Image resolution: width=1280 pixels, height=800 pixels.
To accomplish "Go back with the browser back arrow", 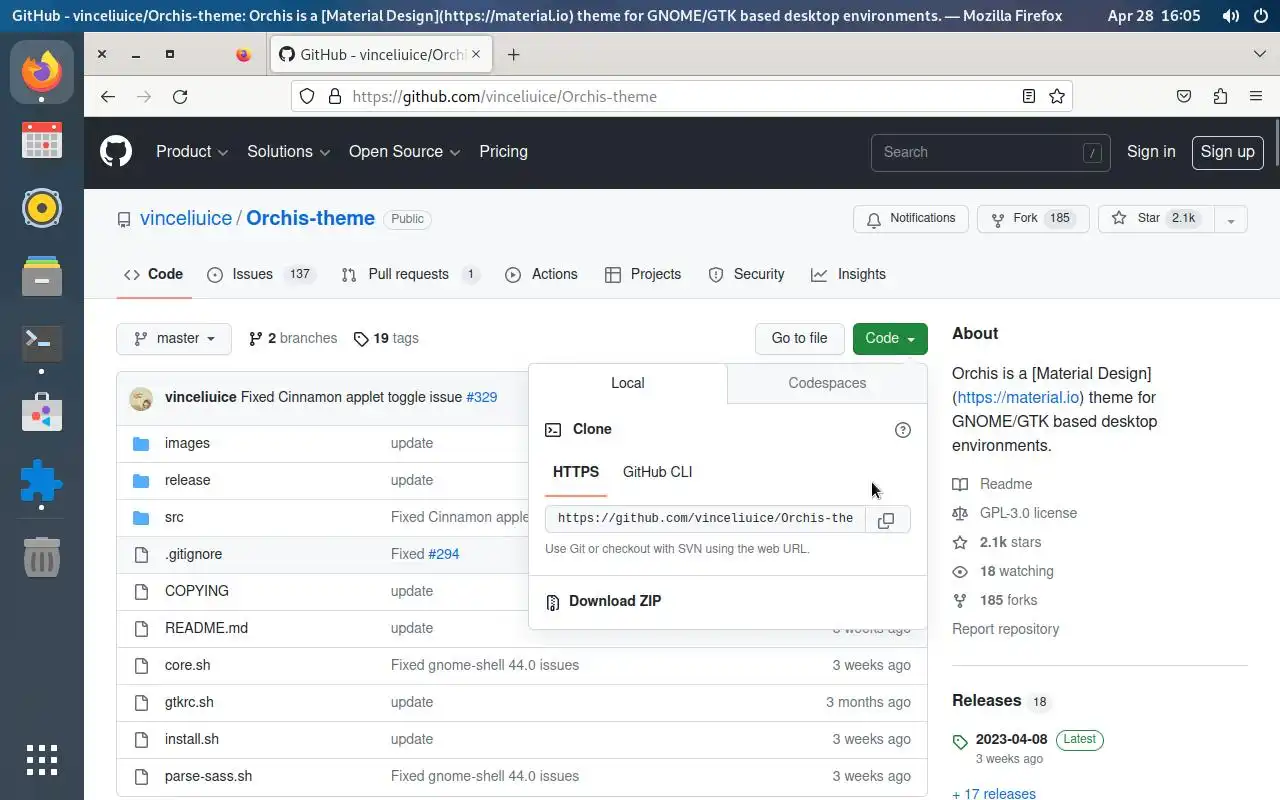I will click(x=108, y=97).
